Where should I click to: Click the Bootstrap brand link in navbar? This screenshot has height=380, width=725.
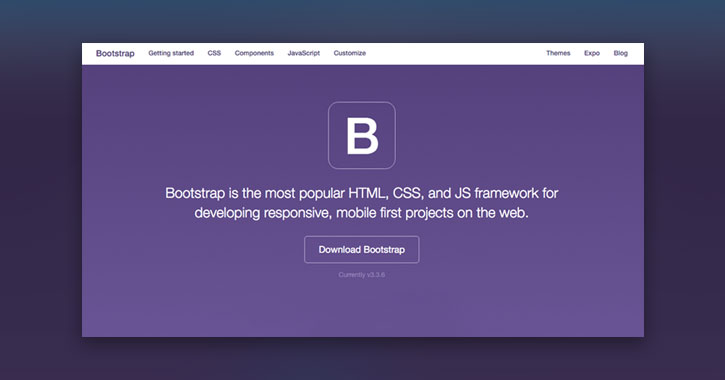[x=115, y=54]
